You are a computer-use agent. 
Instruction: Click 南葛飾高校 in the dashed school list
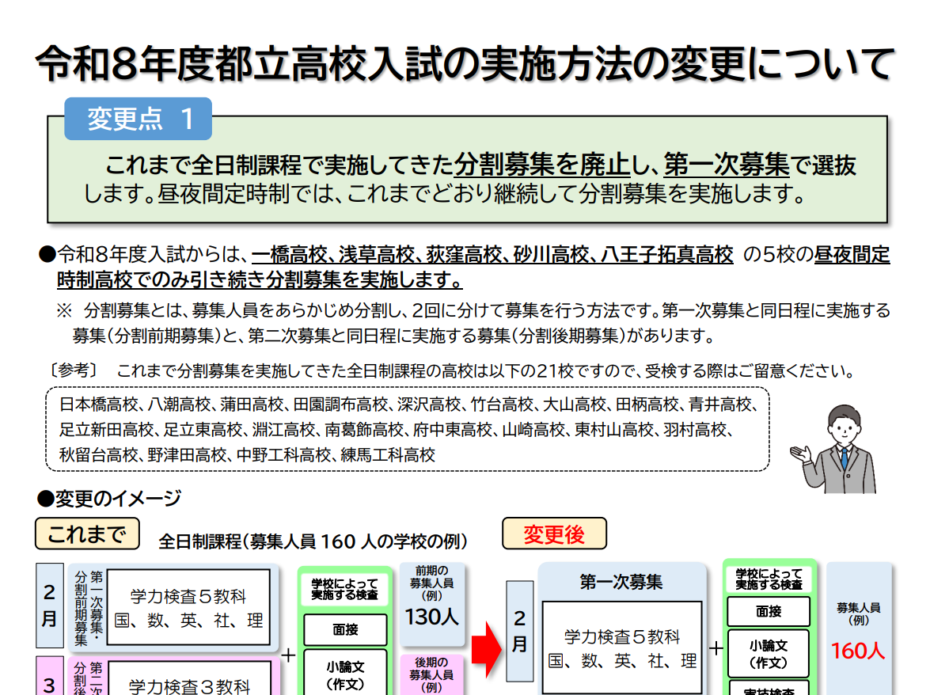tap(364, 430)
